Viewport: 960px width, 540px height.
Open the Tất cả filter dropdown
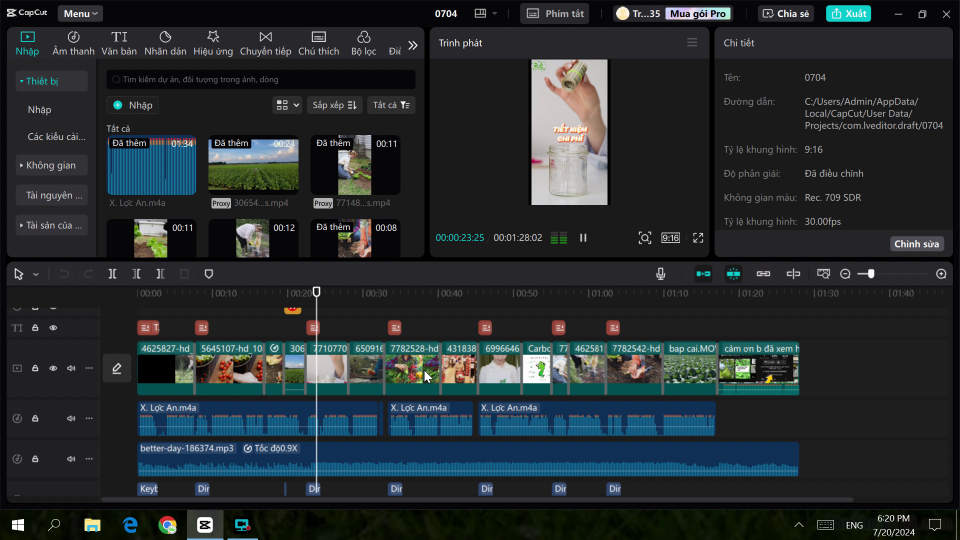pos(391,105)
